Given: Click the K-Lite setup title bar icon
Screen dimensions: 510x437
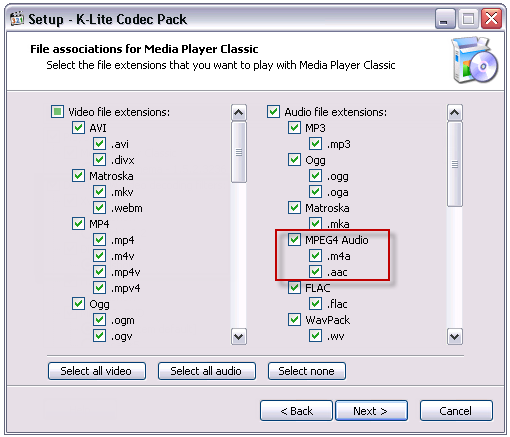Looking at the screenshot, I should click(17, 19).
